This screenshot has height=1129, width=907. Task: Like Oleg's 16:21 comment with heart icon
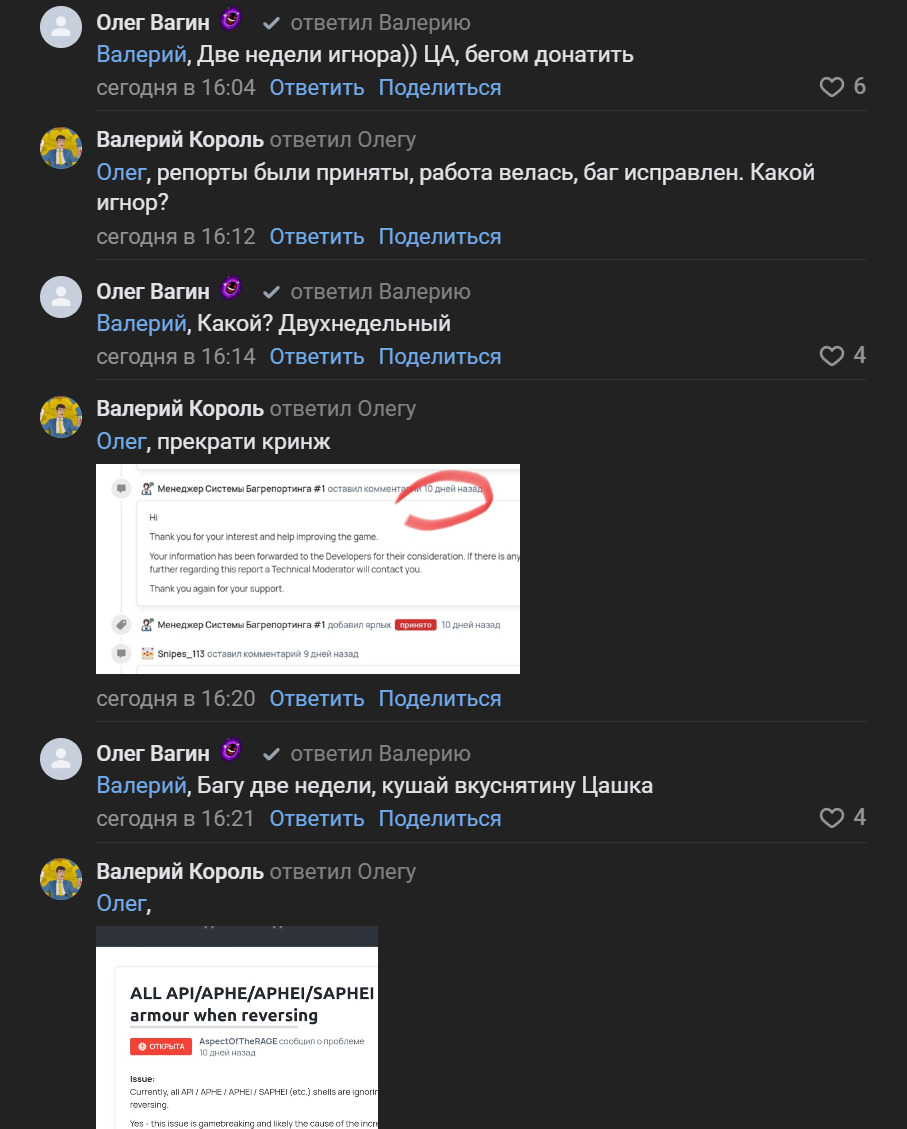[832, 818]
